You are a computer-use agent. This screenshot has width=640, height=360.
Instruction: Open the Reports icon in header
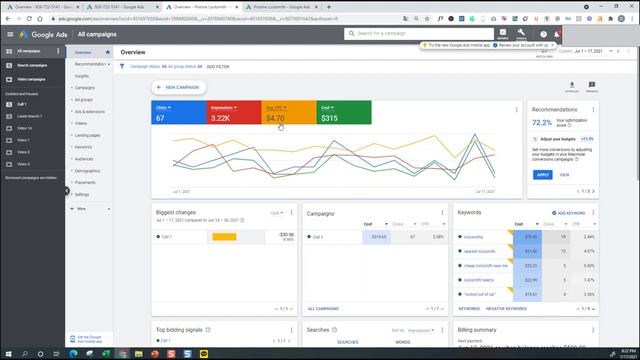point(503,33)
